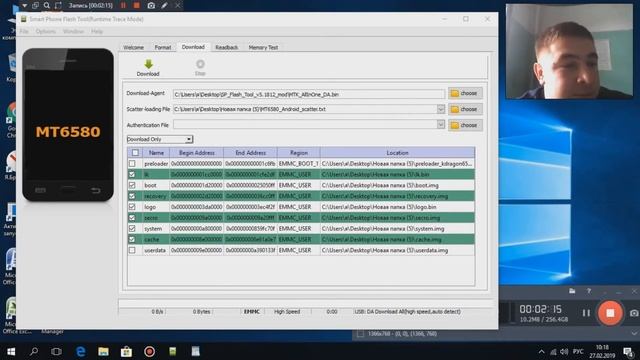The width and height of the screenshot is (640, 360).
Task: Click the Authentication File input field
Action: 304,124
